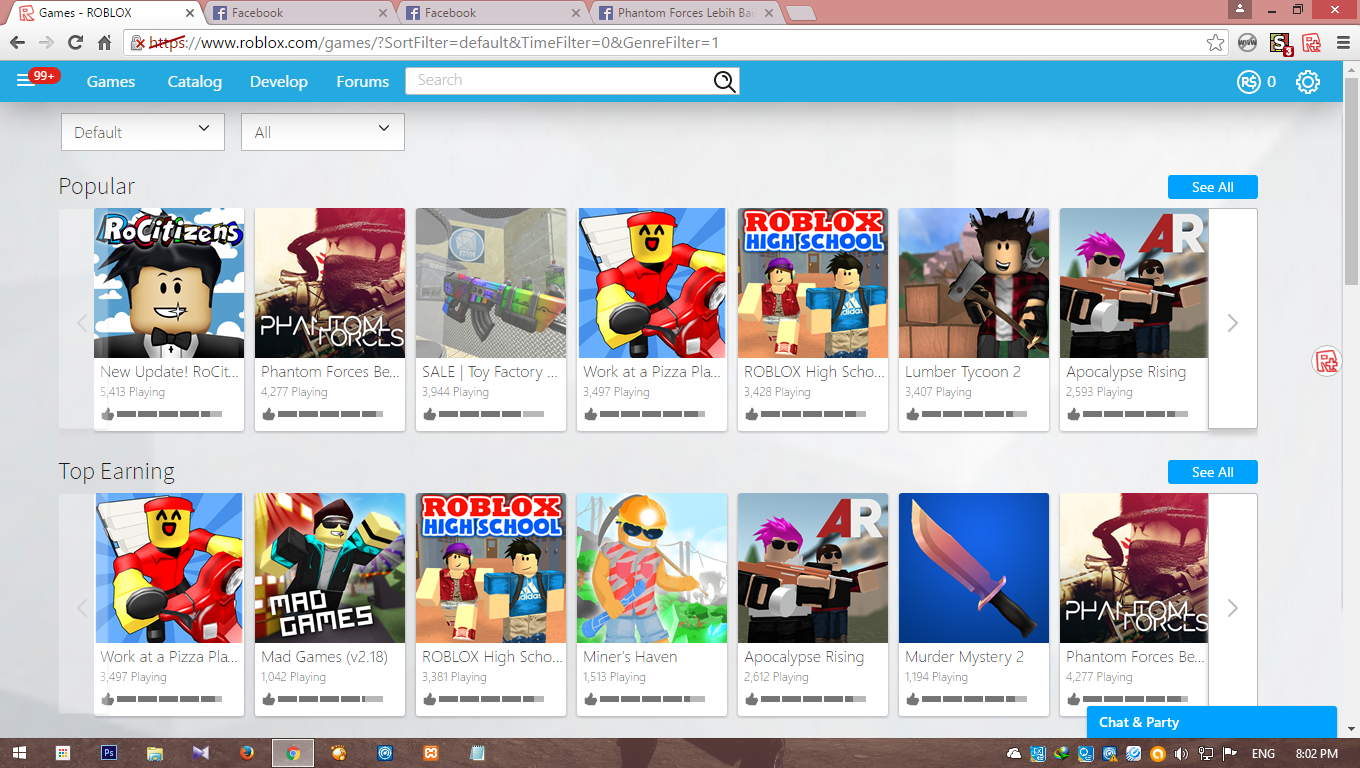Viewport: 1360px width, 768px height.
Task: Open the Roblox settings gear
Action: coord(1308,82)
